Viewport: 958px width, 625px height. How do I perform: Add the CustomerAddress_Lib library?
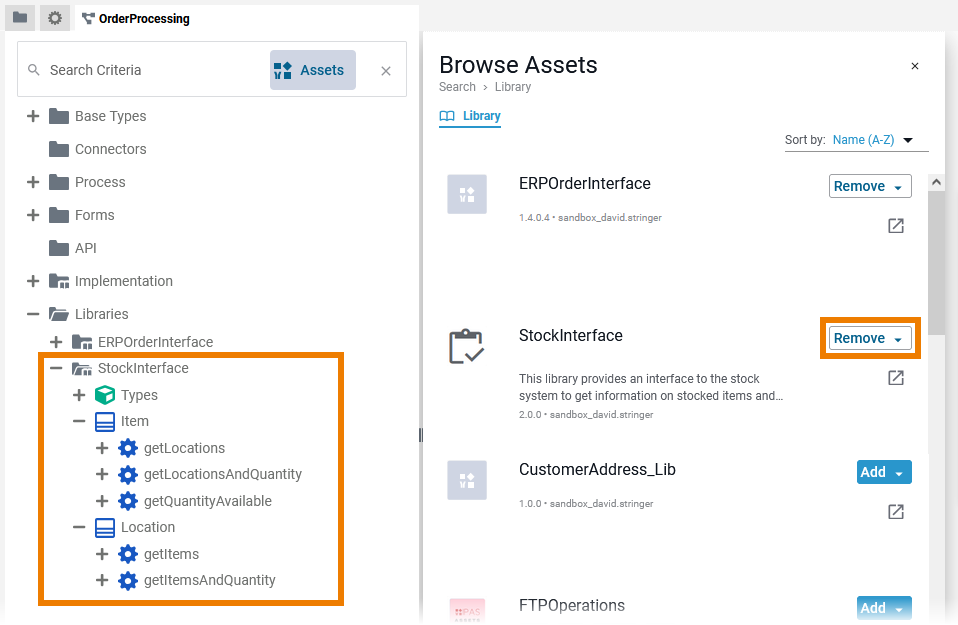pyautogui.click(x=873, y=472)
